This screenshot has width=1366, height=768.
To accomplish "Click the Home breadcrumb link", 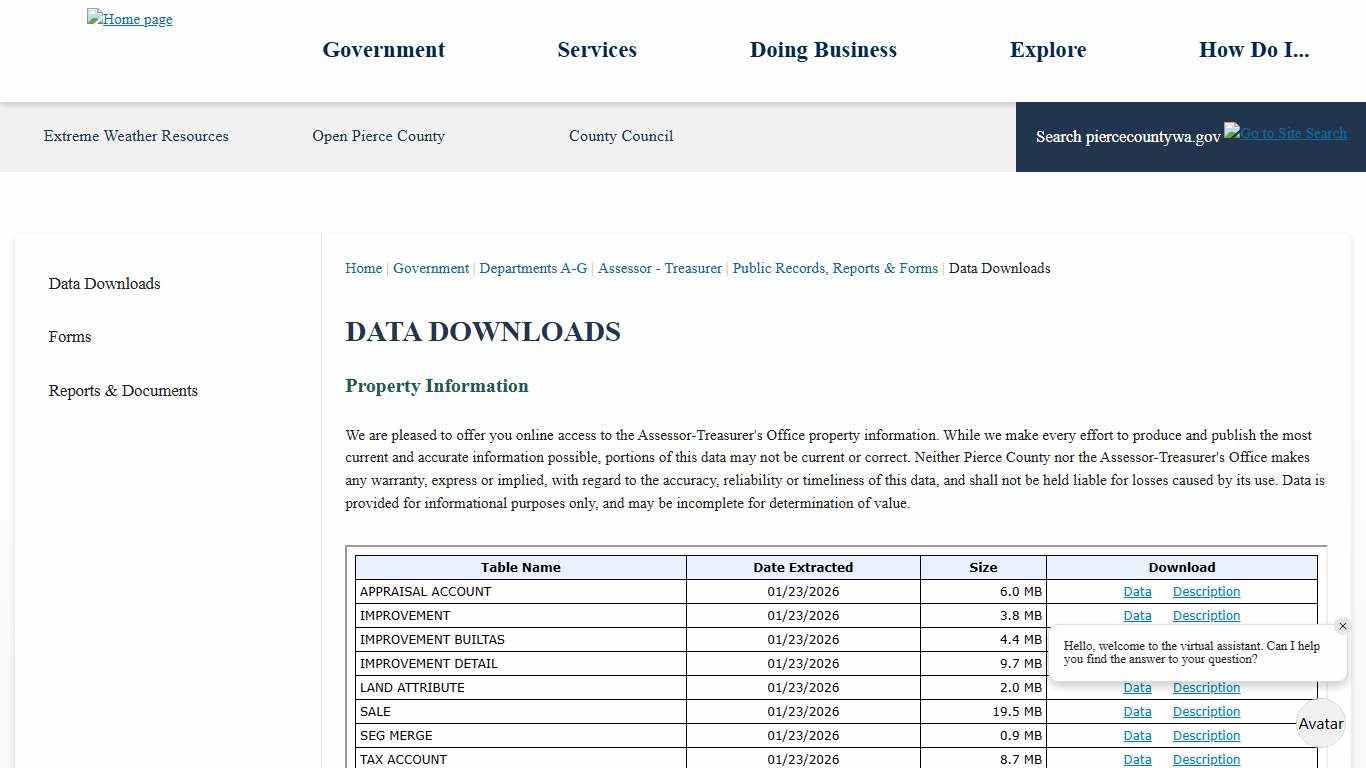I will (363, 268).
